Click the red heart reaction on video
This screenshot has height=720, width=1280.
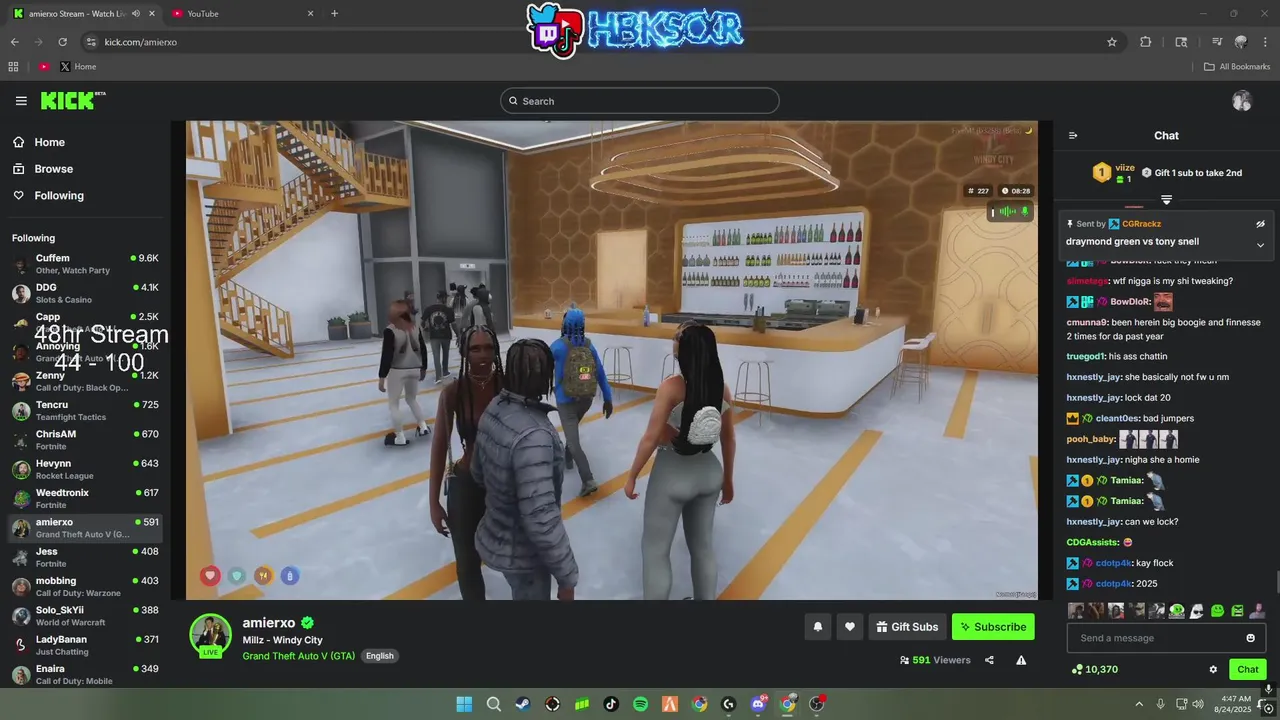210,575
